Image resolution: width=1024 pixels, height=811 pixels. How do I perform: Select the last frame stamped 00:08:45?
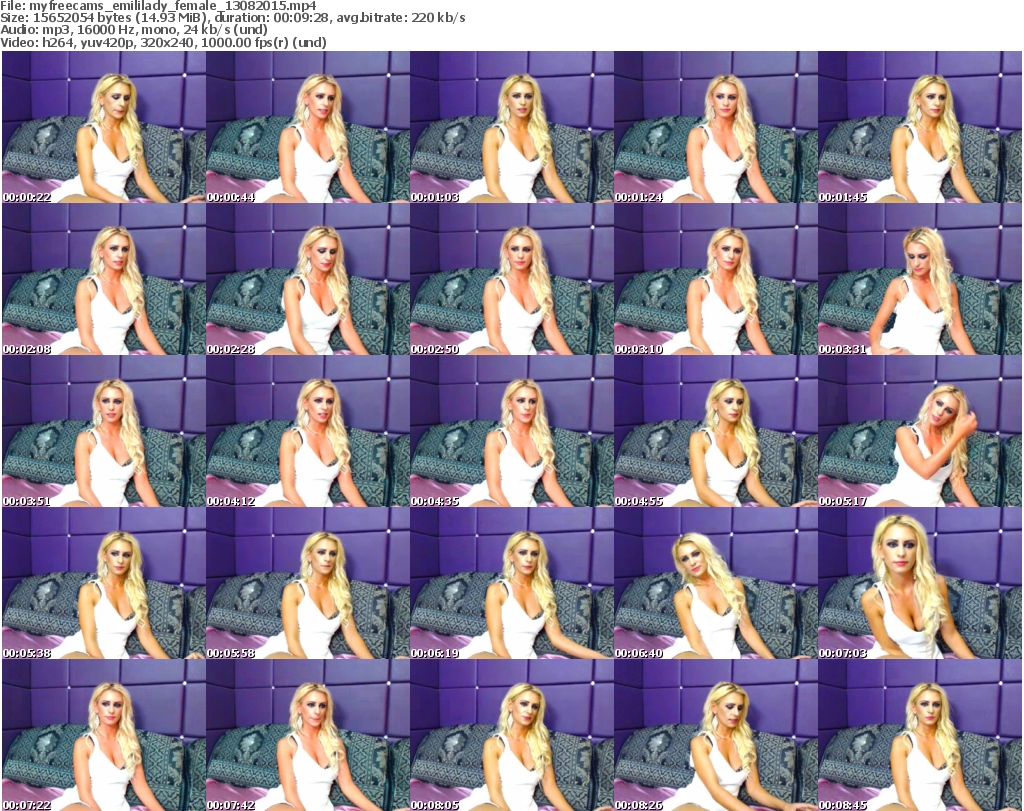tap(920, 735)
